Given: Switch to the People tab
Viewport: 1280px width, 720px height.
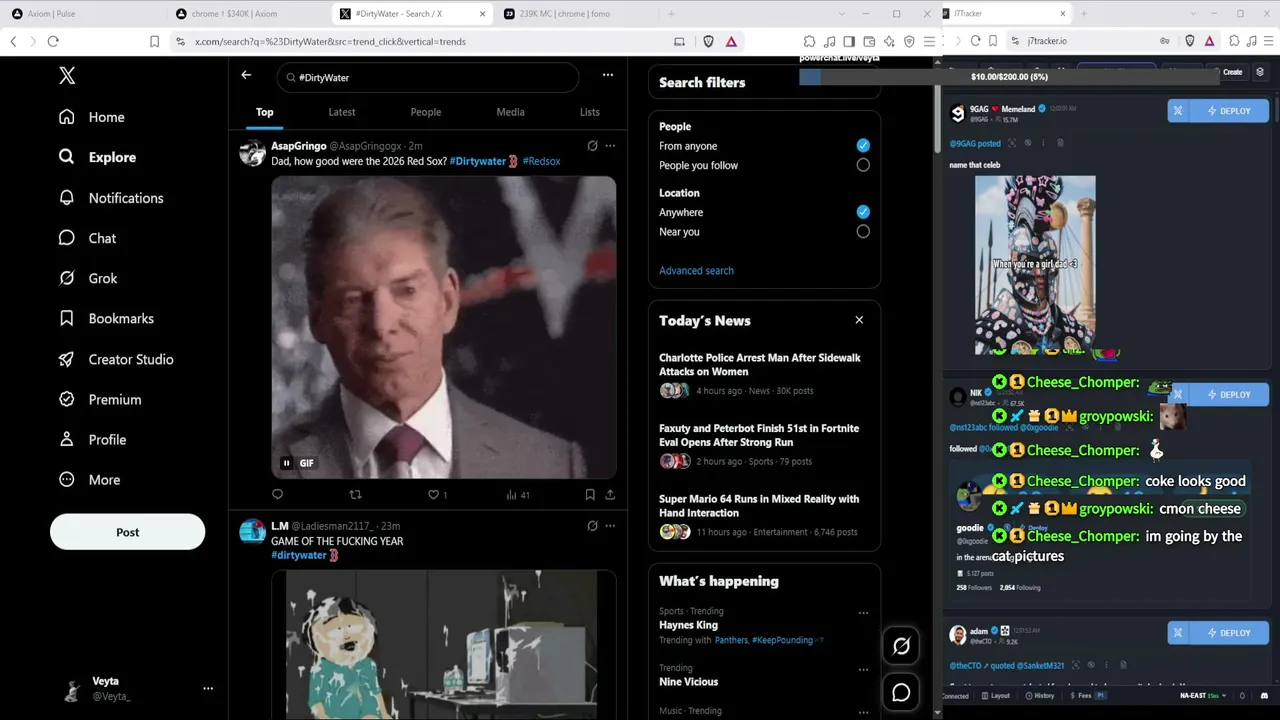Looking at the screenshot, I should click(x=426, y=112).
